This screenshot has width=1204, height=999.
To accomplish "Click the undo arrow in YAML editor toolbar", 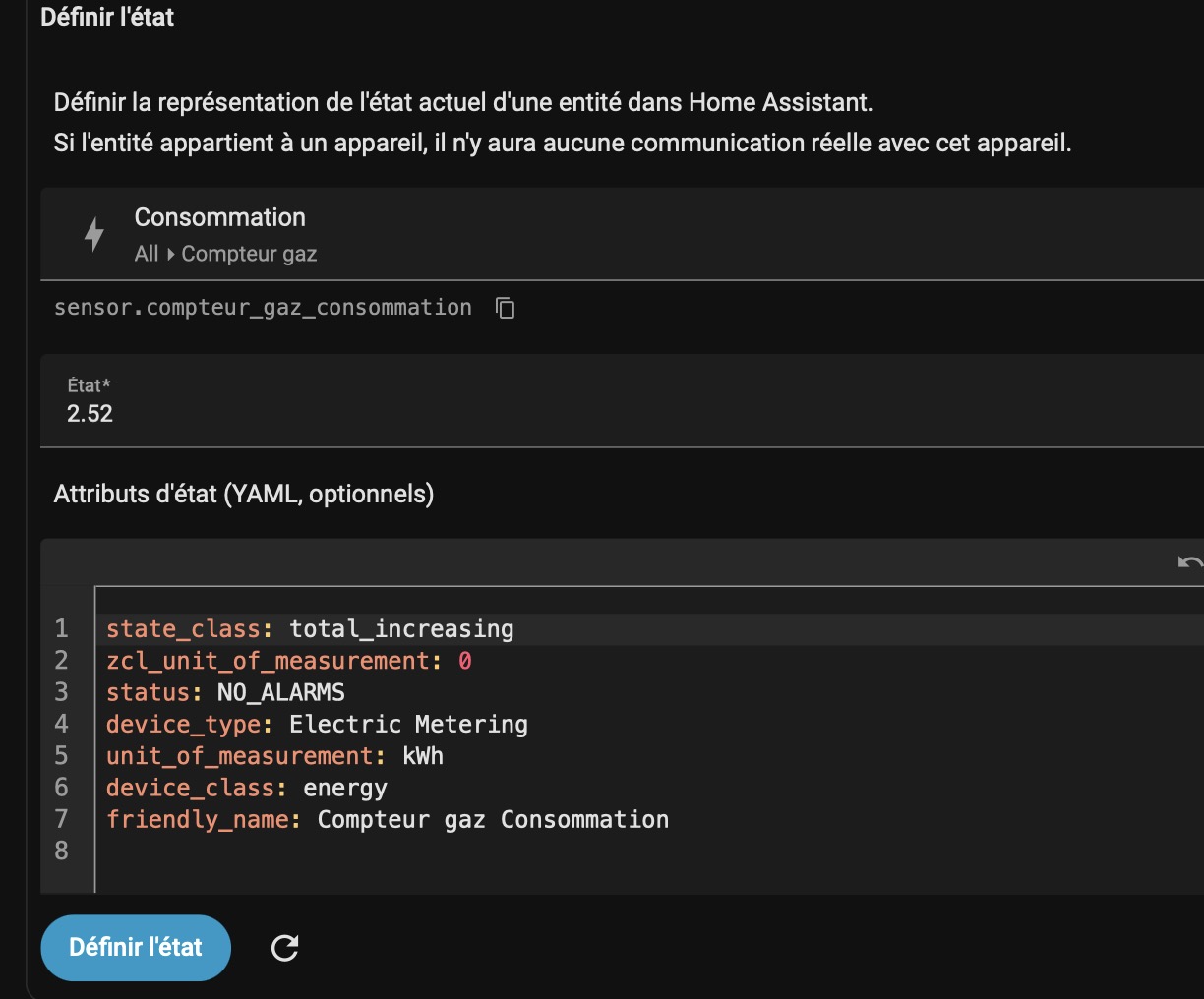I will [x=1189, y=562].
